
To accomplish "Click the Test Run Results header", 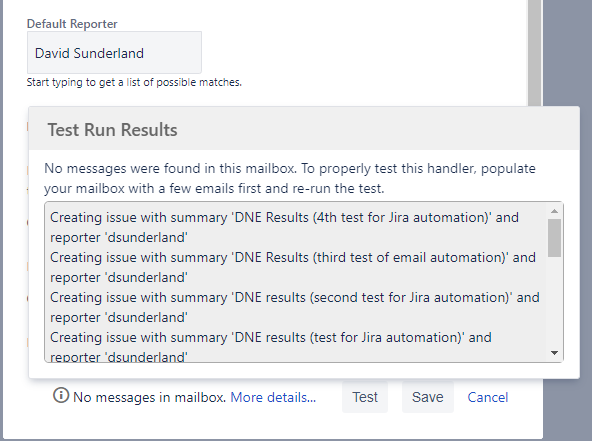I will click(x=112, y=130).
